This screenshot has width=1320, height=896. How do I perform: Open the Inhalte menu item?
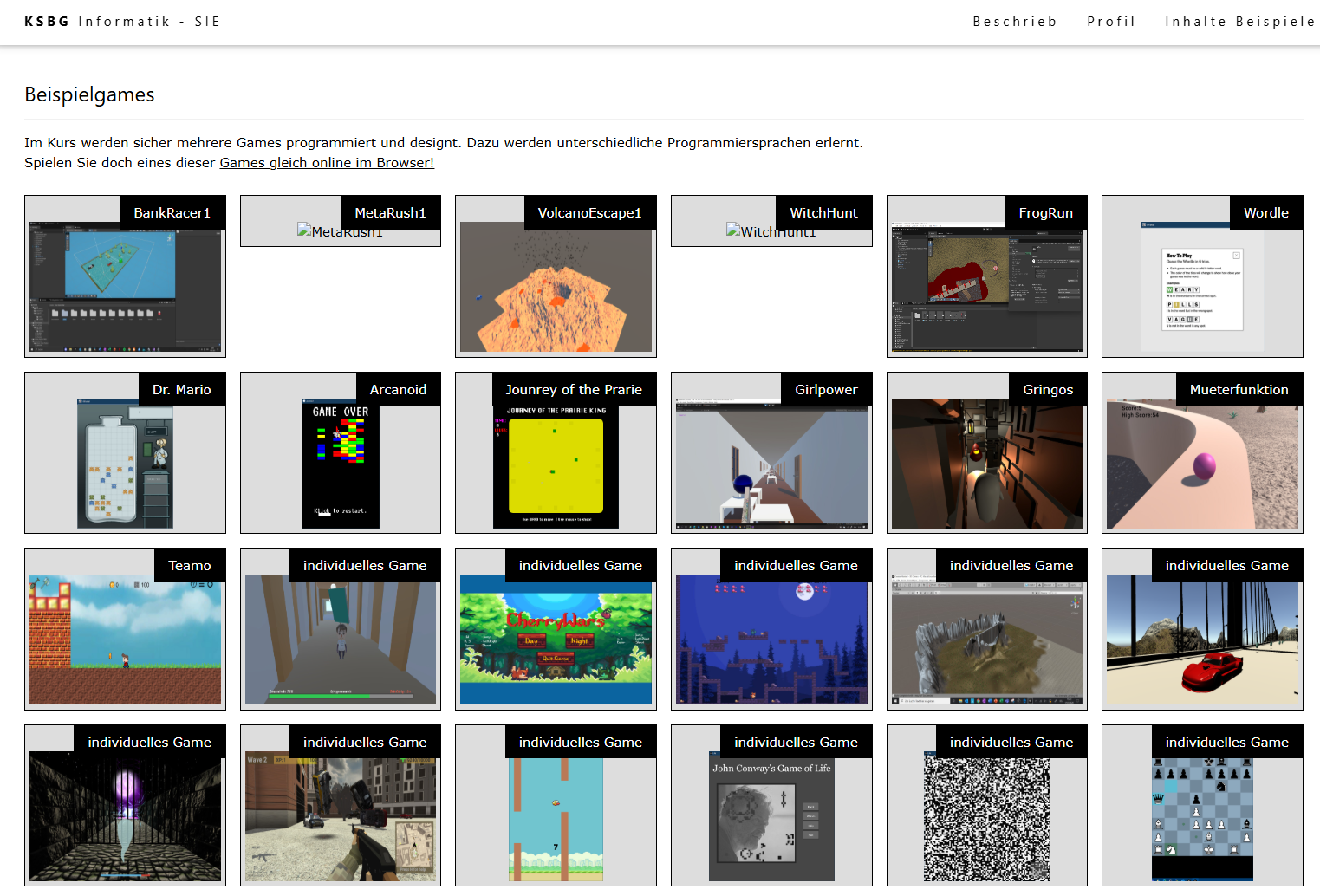(1196, 22)
